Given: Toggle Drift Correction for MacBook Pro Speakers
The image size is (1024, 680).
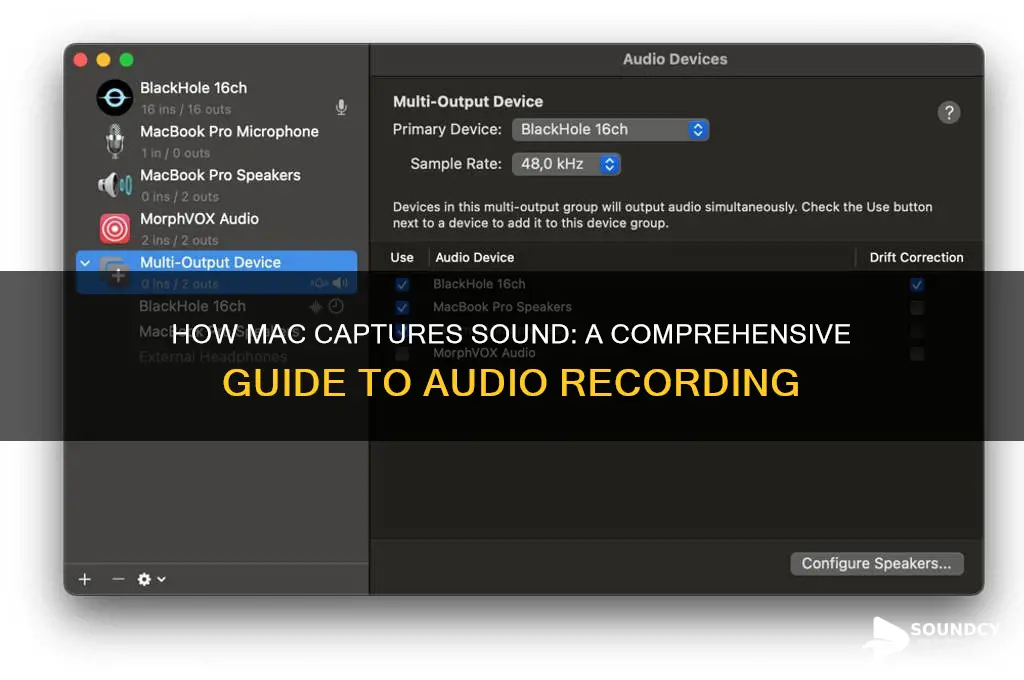Looking at the screenshot, I should (x=917, y=307).
